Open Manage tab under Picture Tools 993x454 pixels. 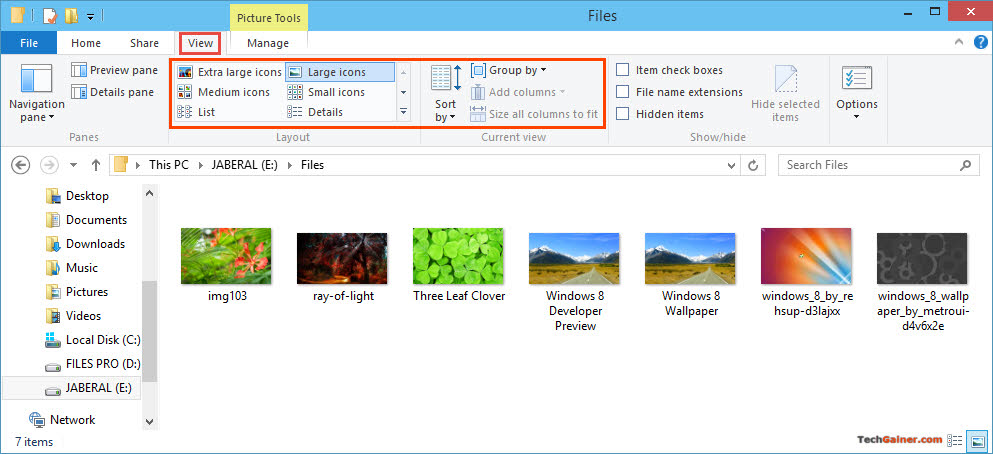268,43
